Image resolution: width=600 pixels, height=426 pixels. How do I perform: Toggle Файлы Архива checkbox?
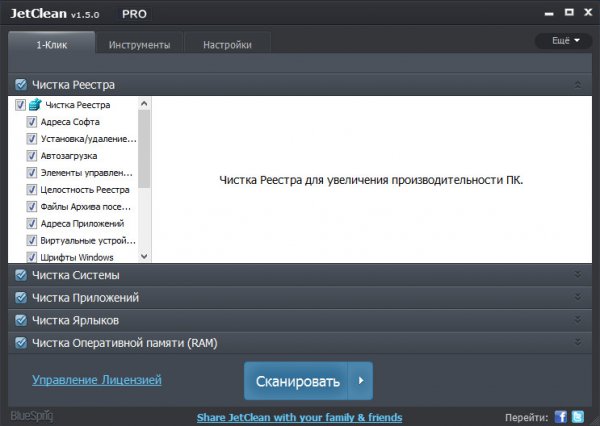[31, 207]
